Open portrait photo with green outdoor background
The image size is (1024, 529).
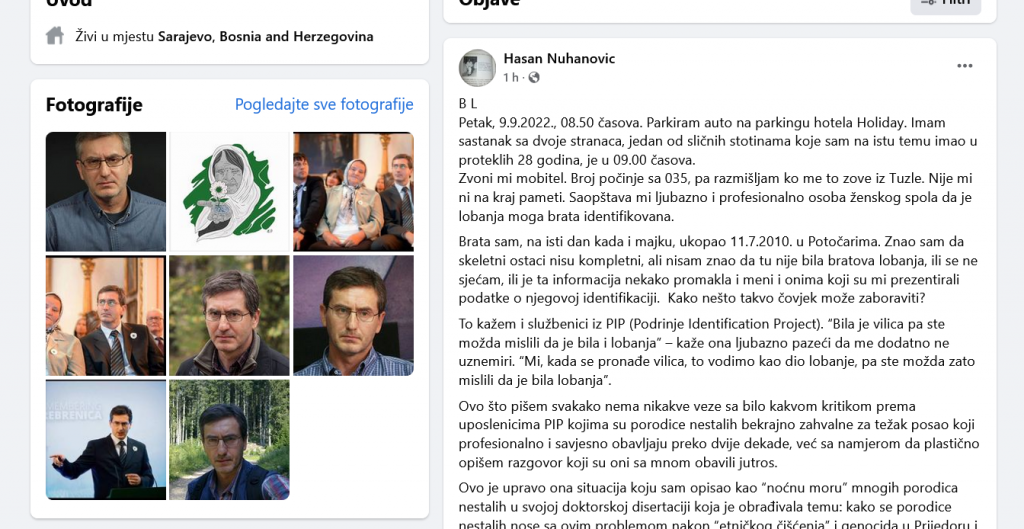pos(229,315)
